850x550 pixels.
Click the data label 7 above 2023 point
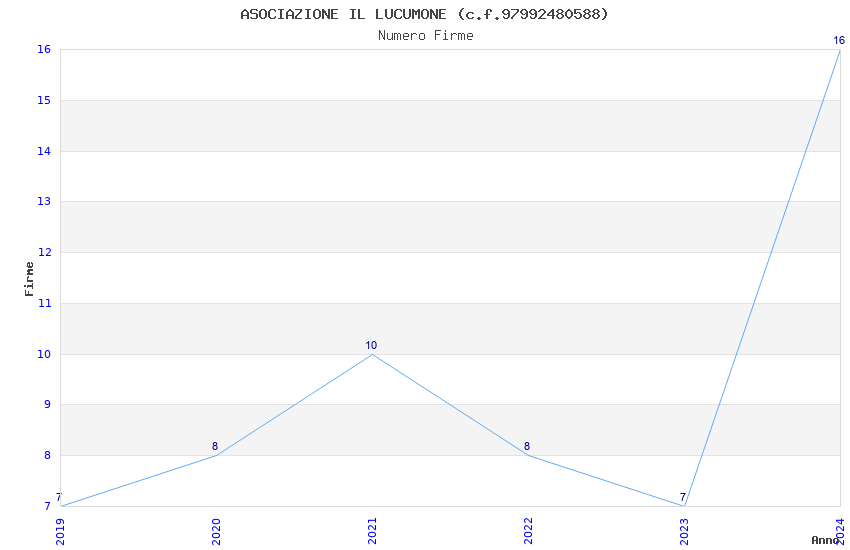(683, 497)
